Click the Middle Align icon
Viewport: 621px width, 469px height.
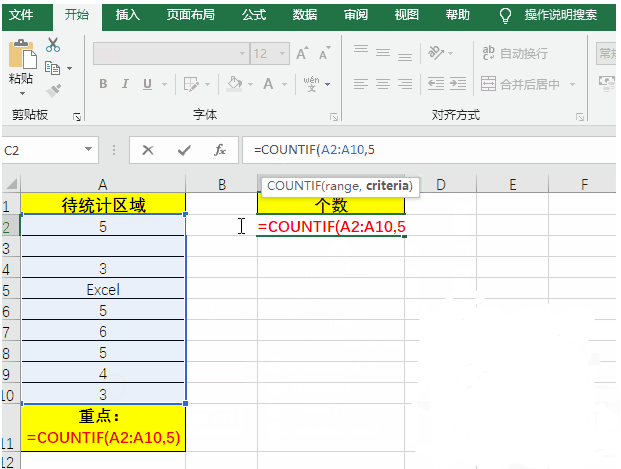tap(383, 53)
